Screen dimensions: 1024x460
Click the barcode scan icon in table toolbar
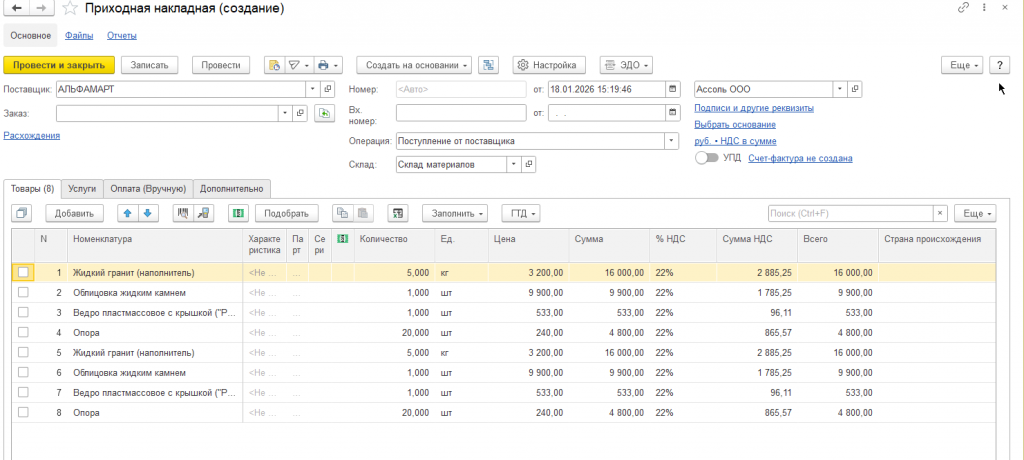[x=182, y=213]
